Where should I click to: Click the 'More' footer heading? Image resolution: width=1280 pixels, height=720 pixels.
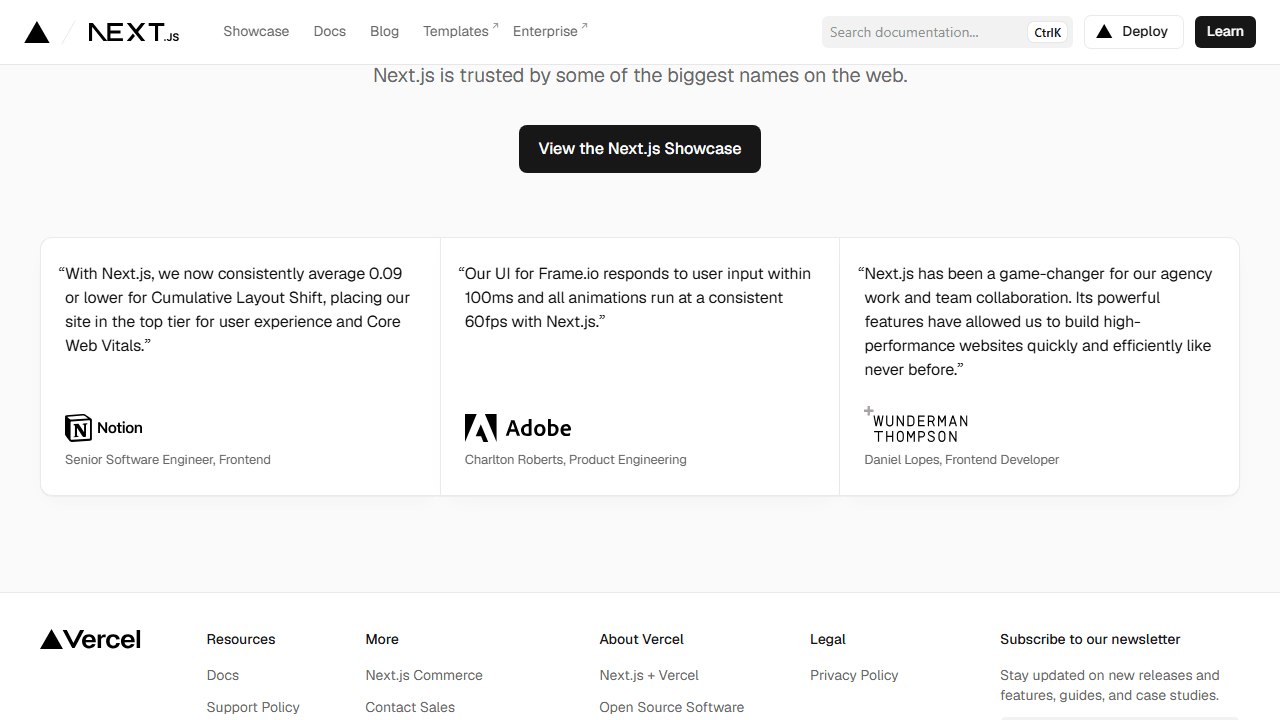382,639
